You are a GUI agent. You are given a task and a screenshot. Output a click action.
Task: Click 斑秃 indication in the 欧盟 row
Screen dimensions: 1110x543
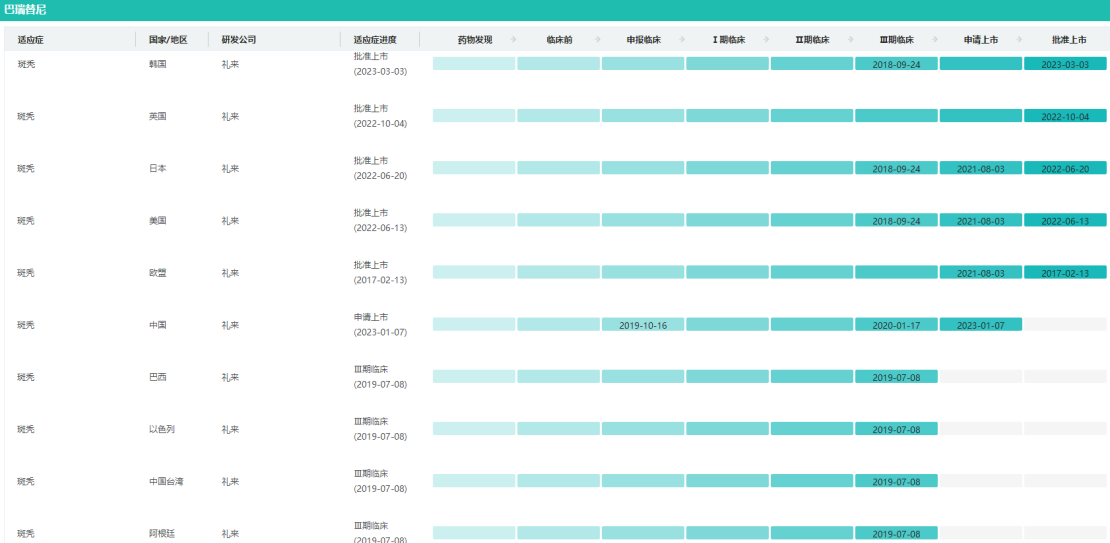26,273
